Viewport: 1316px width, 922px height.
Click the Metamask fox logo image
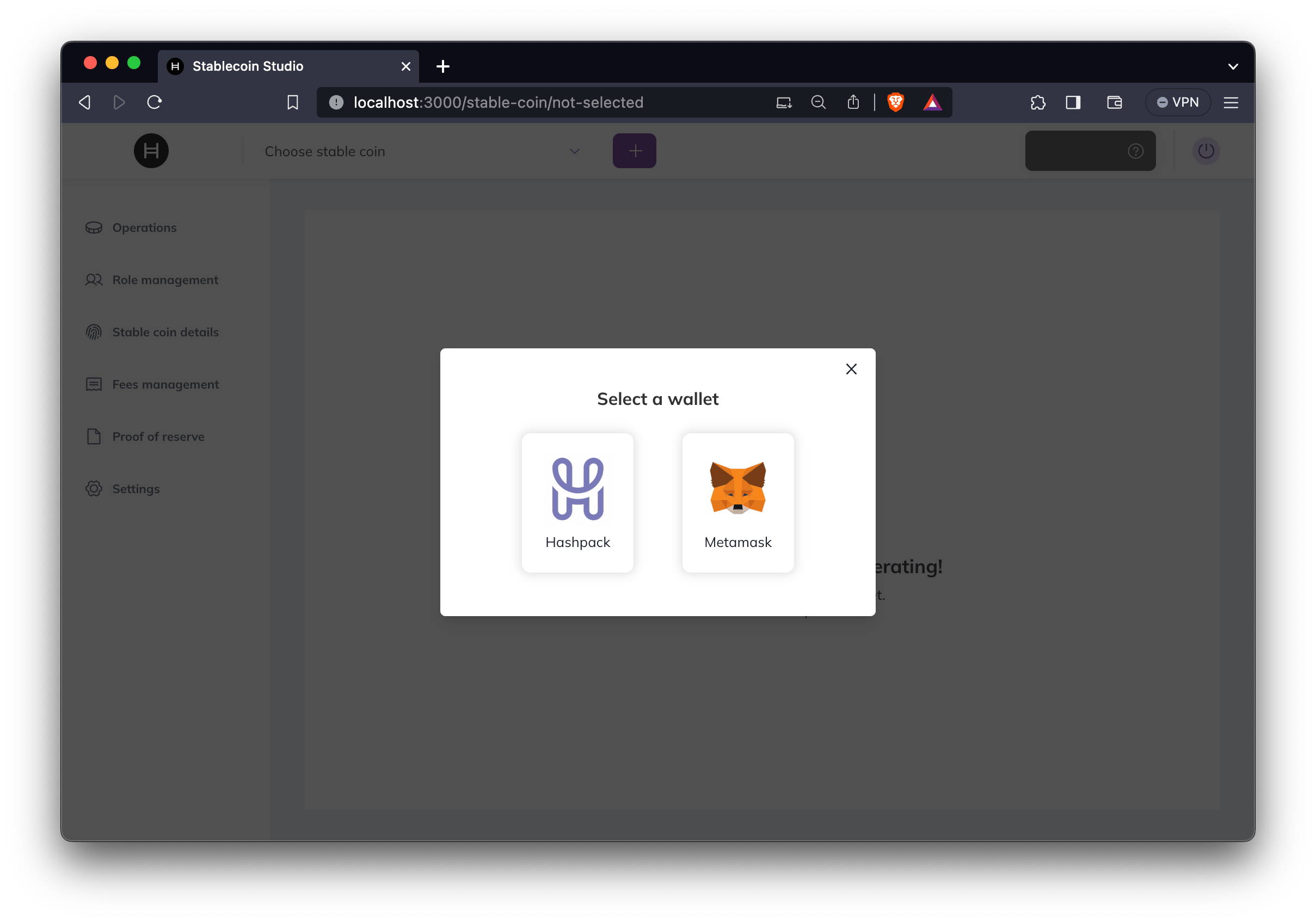(737, 488)
